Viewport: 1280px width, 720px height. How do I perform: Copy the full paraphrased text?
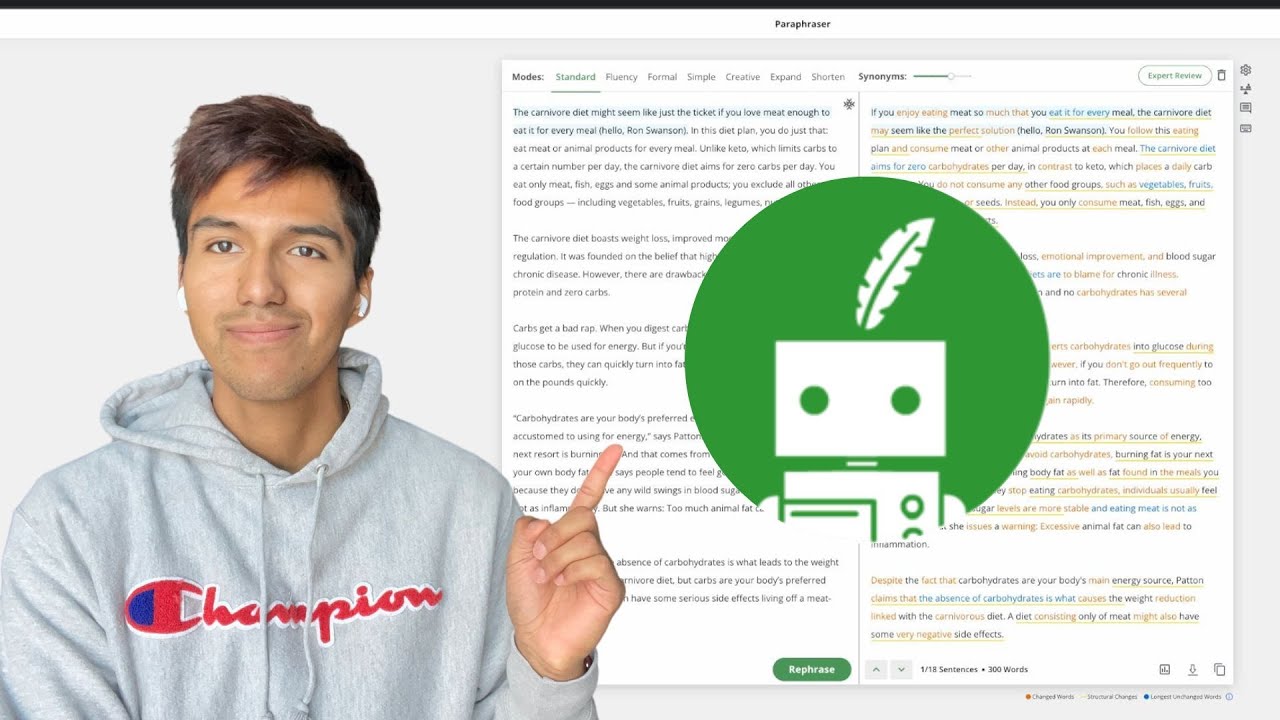tap(1219, 670)
